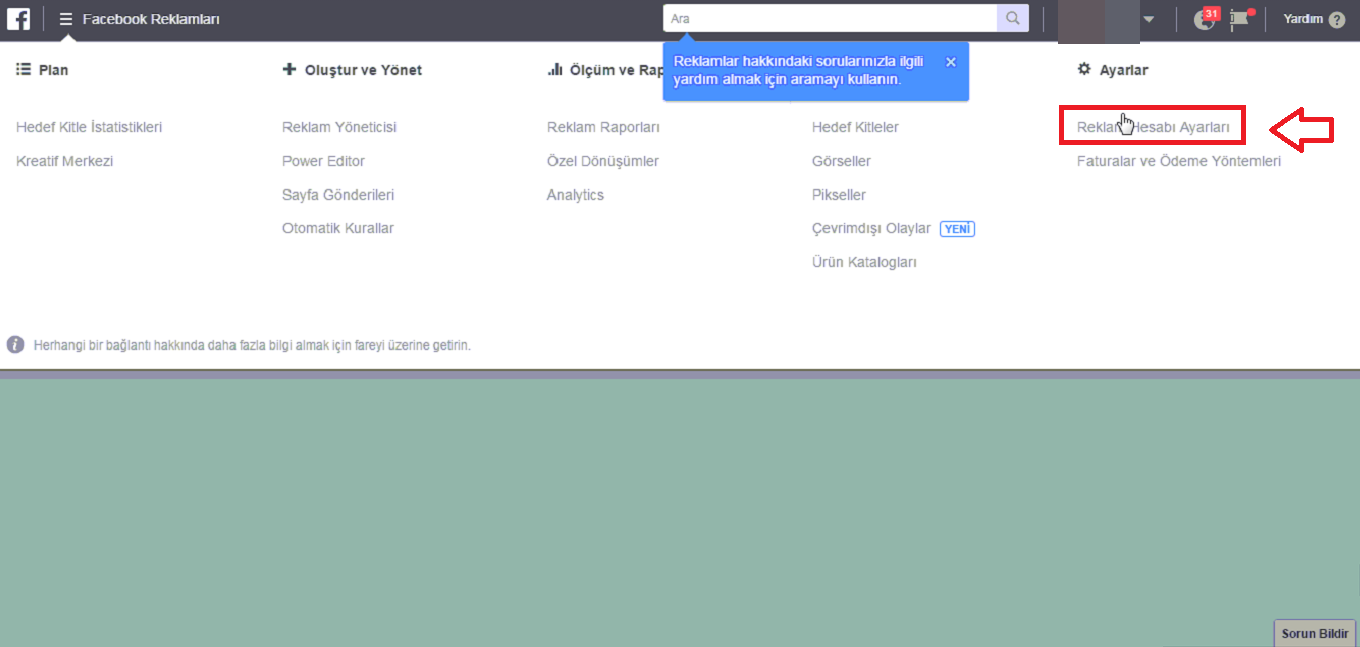Click the Facebook logo icon

[x=18, y=19]
